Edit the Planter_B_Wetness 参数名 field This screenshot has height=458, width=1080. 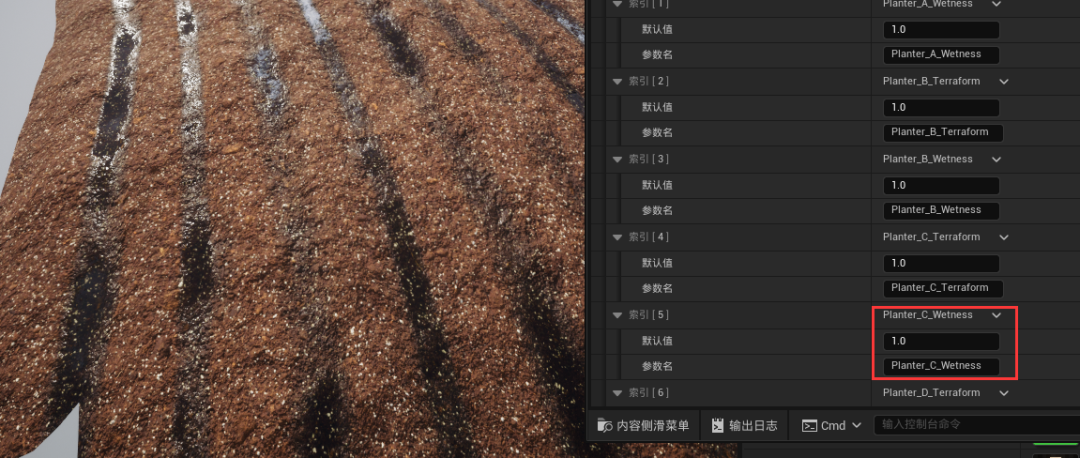[x=941, y=210]
